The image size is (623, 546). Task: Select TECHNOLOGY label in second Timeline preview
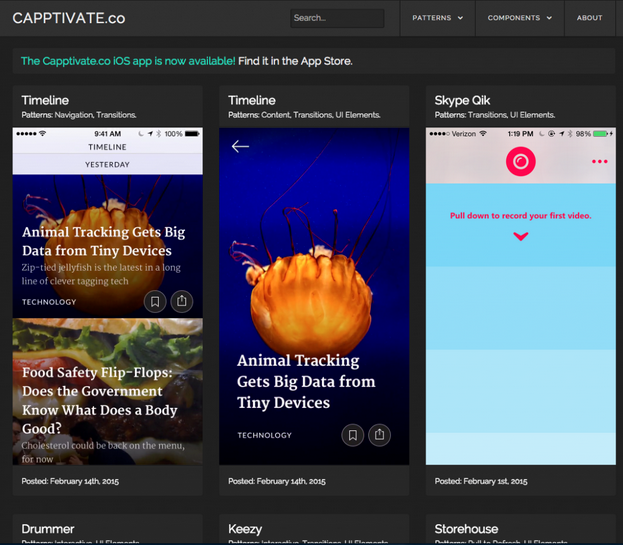tap(265, 436)
